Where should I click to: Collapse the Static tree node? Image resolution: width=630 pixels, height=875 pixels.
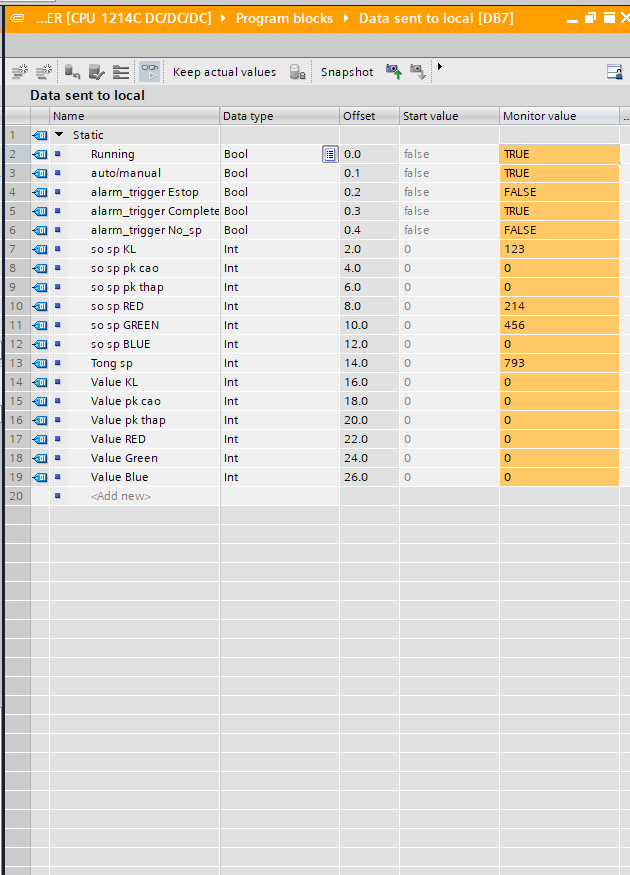59,134
